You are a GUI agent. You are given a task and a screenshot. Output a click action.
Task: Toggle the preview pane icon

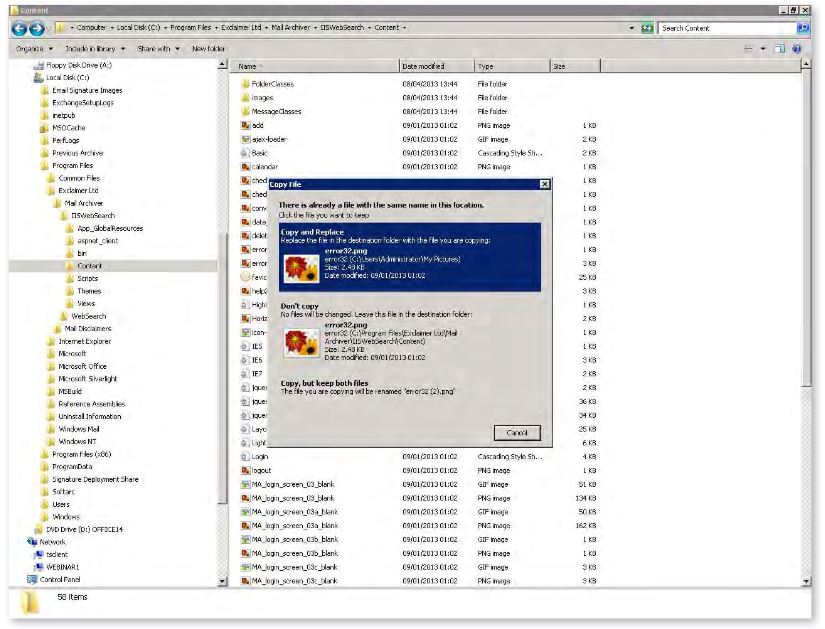point(779,49)
